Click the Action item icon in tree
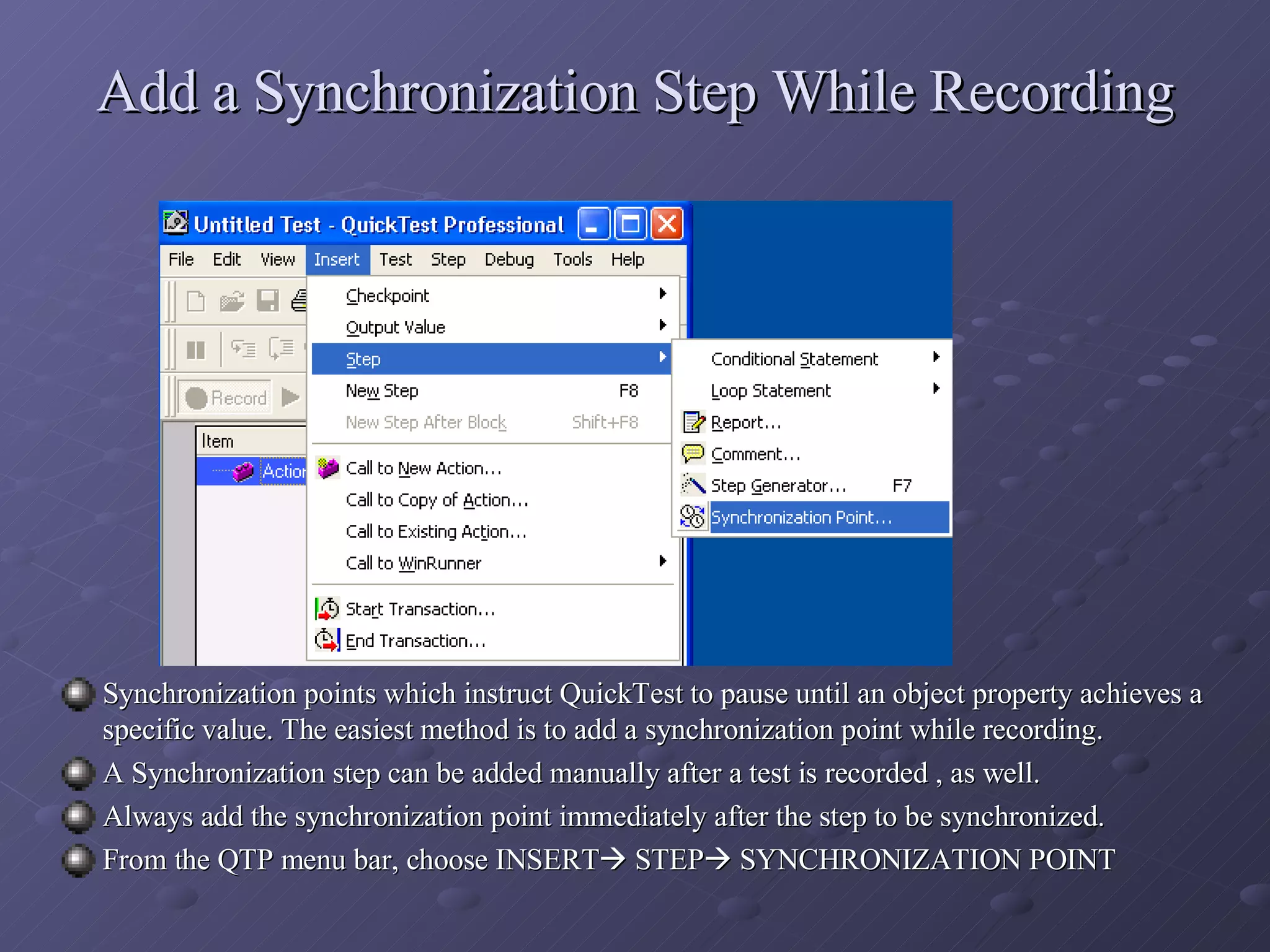Screen dimensions: 1270x952 click(242, 472)
